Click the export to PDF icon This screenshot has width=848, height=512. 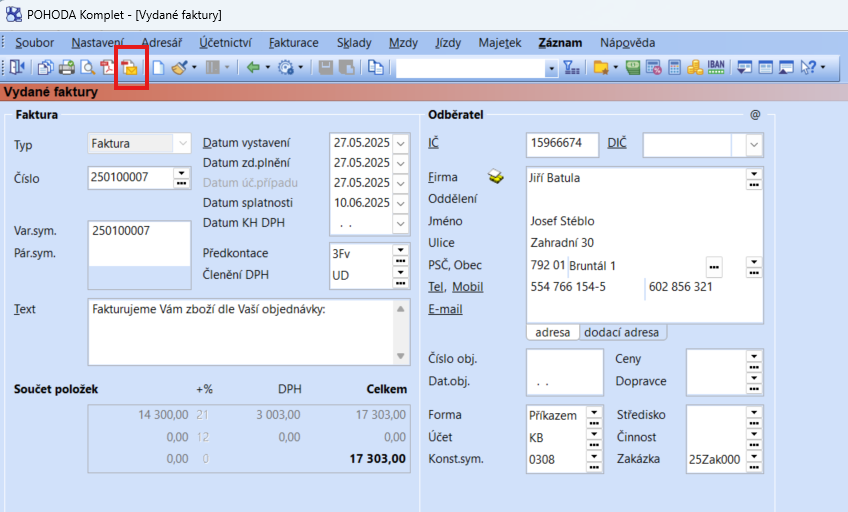[x=108, y=68]
